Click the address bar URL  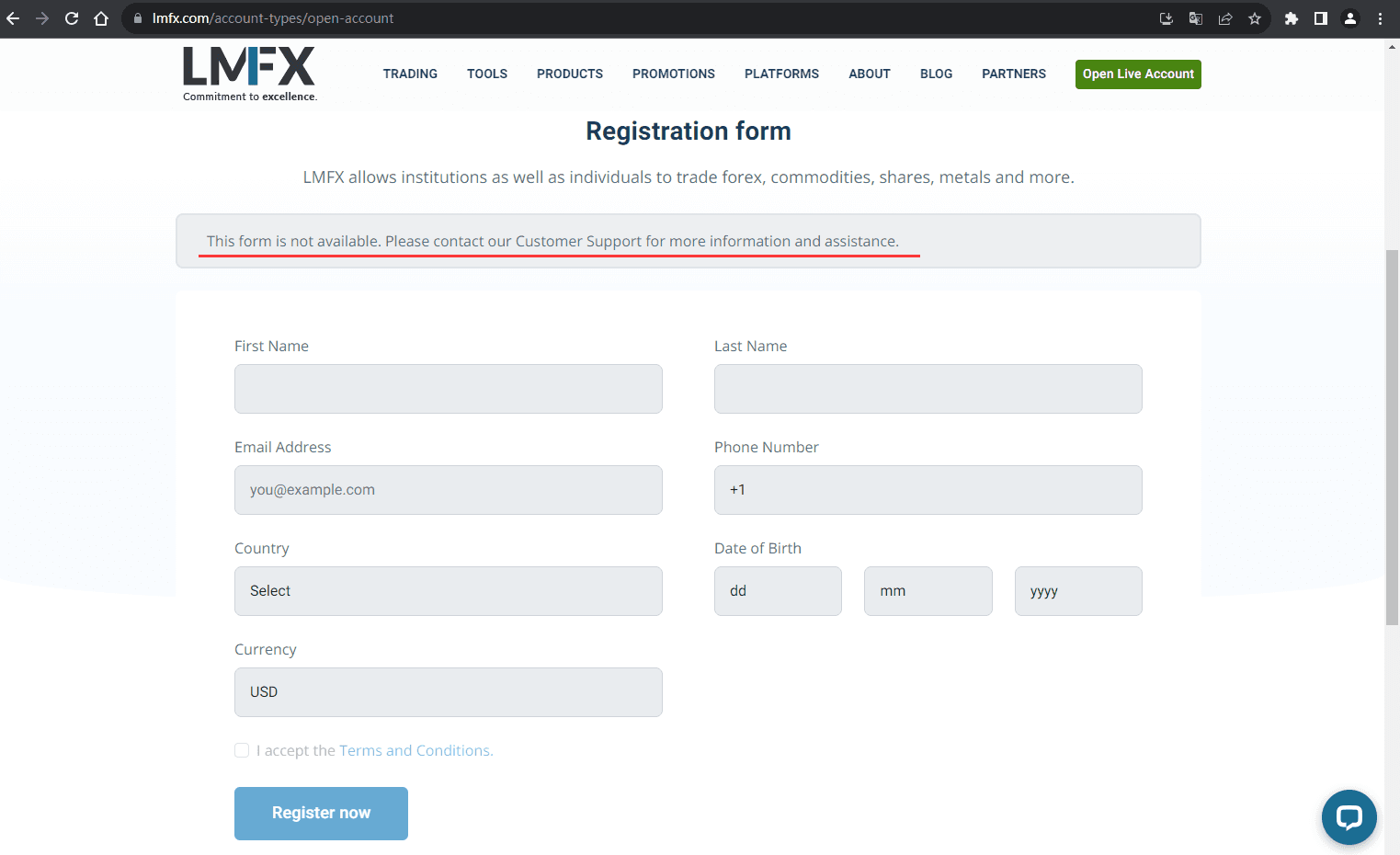[273, 18]
